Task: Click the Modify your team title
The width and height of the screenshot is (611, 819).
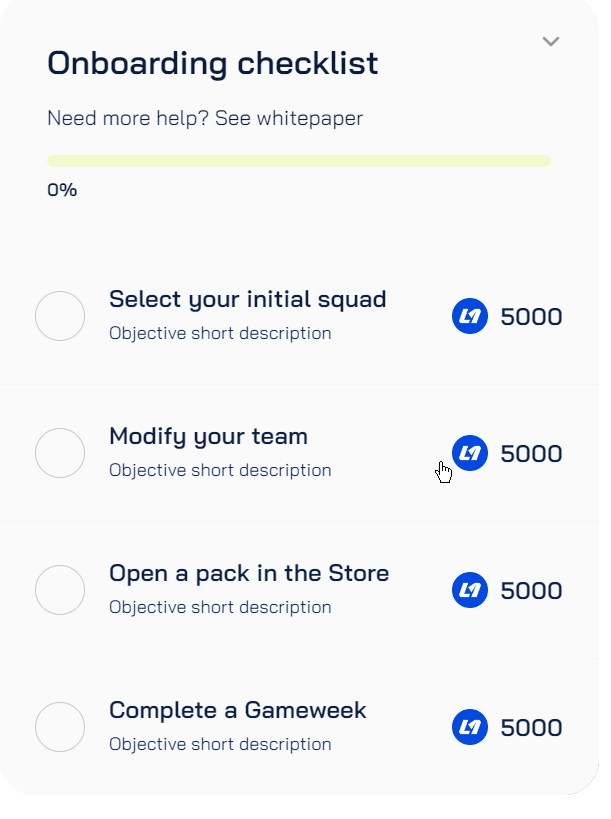Action: click(208, 436)
